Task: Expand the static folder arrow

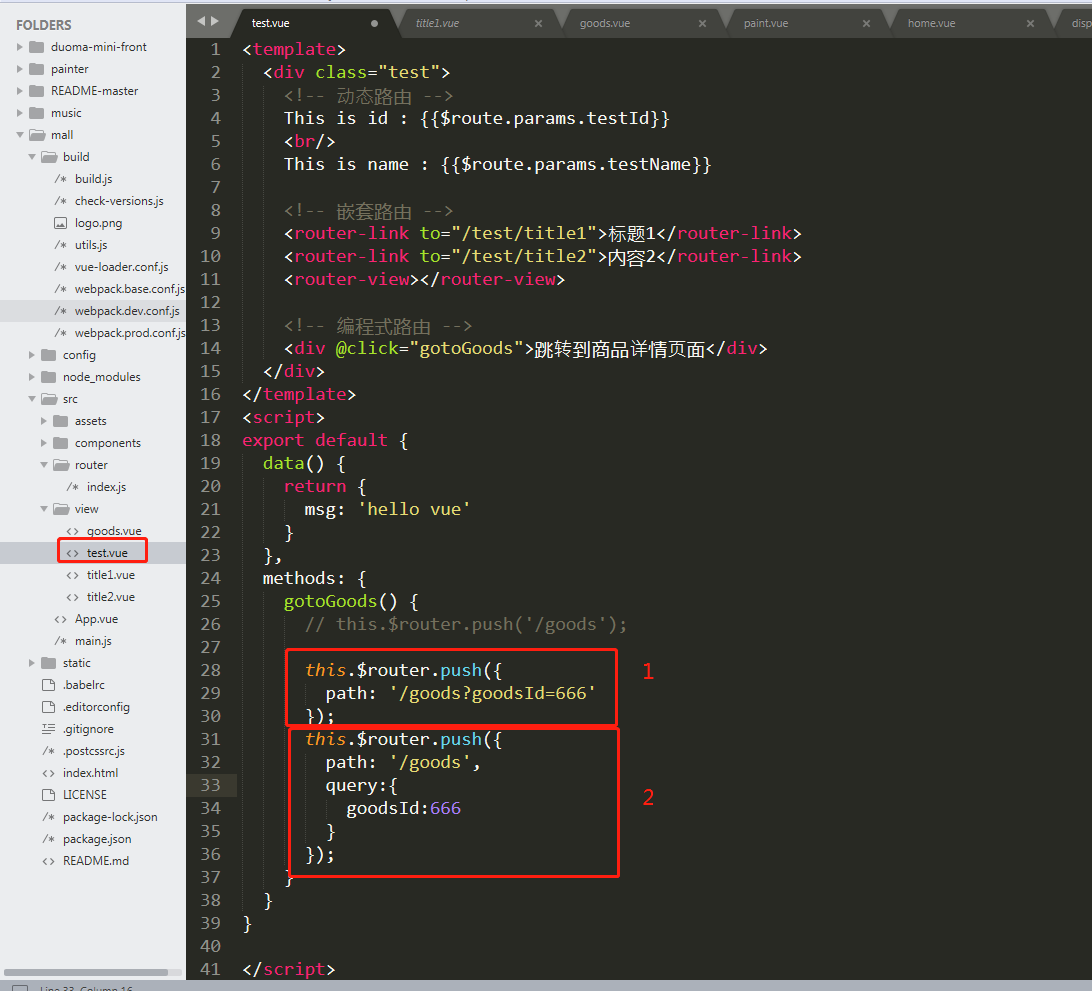Action: 32,662
